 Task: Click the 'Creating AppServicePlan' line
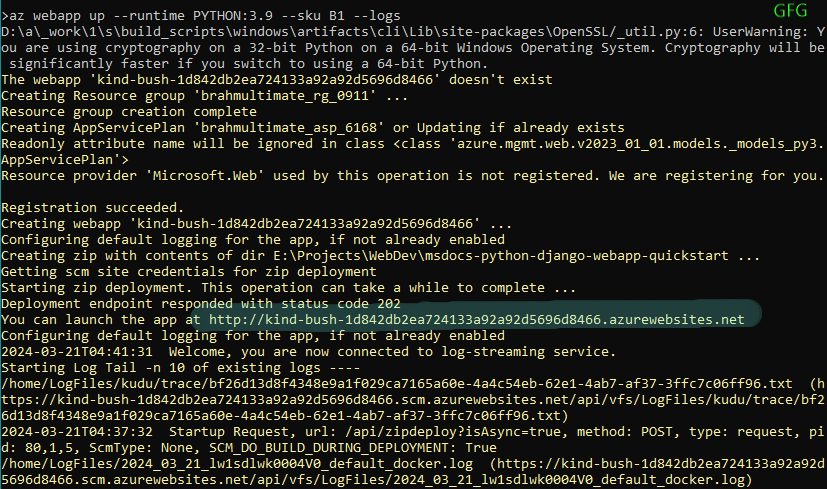pos(301,127)
